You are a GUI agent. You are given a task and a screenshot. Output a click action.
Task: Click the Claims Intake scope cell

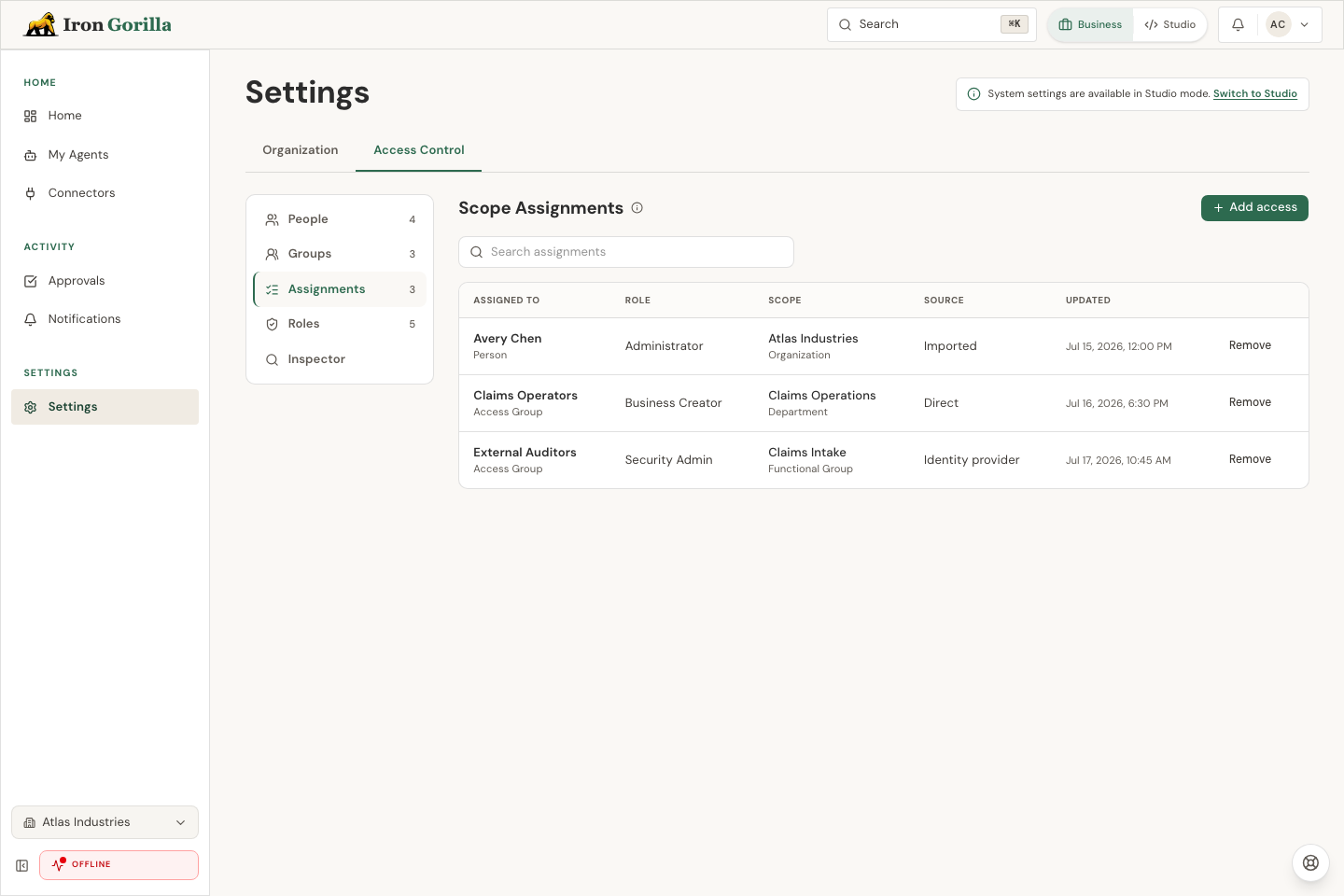coord(810,460)
